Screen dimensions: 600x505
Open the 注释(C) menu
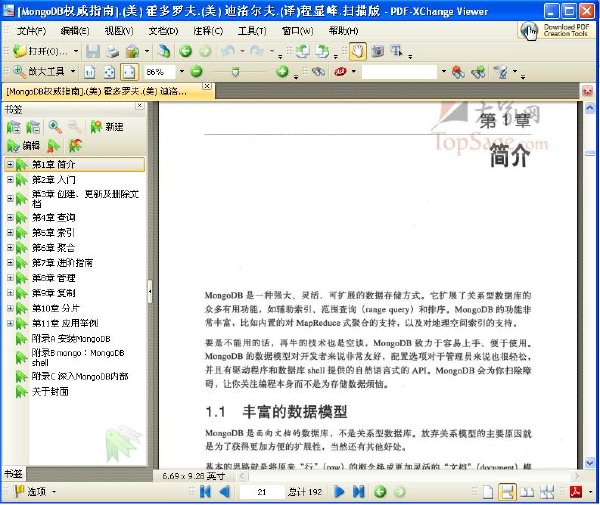click(208, 31)
